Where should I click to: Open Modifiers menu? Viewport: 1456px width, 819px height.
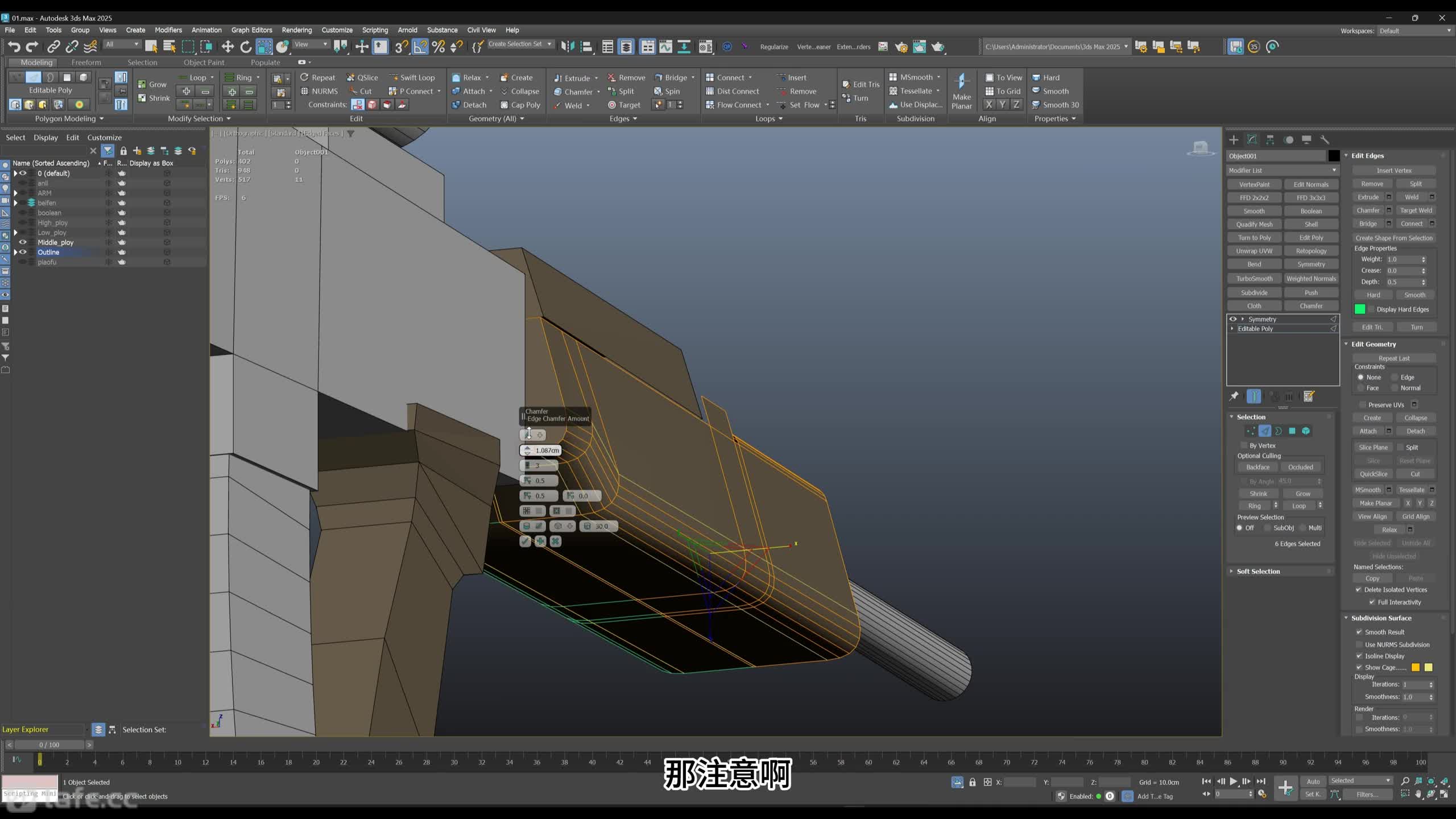[x=168, y=30]
